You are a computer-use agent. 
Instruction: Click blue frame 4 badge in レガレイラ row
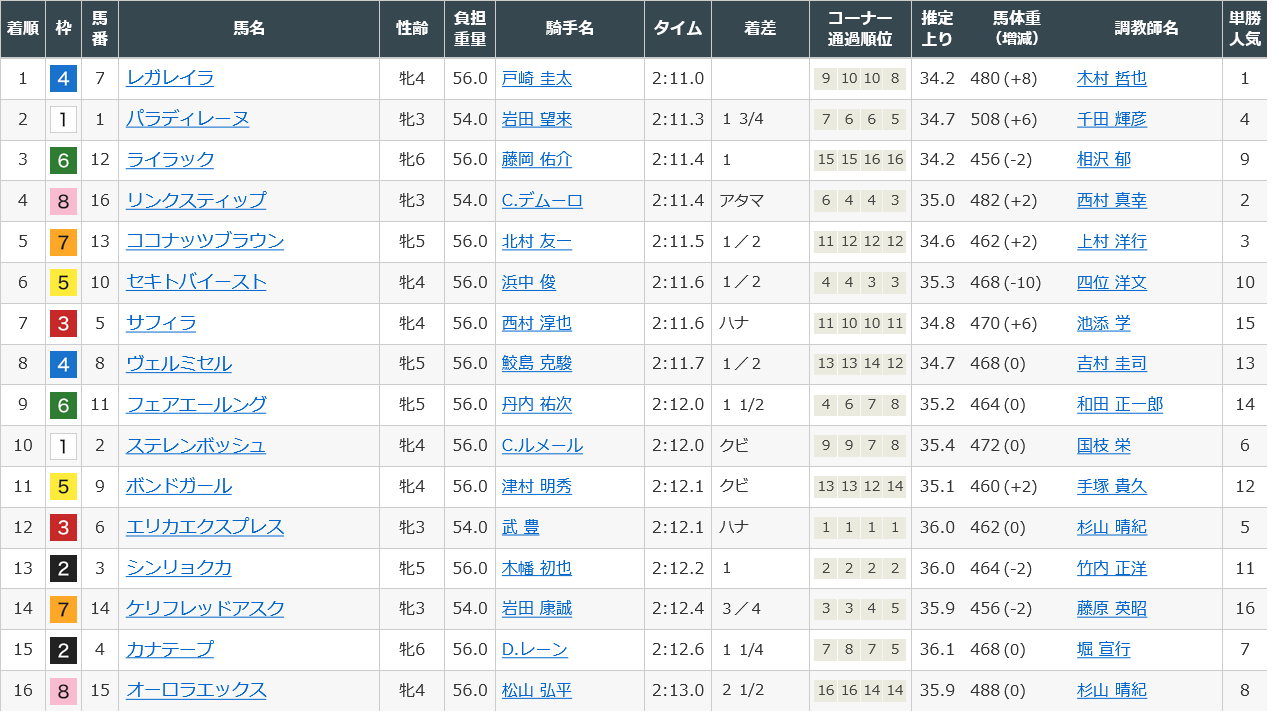click(63, 78)
